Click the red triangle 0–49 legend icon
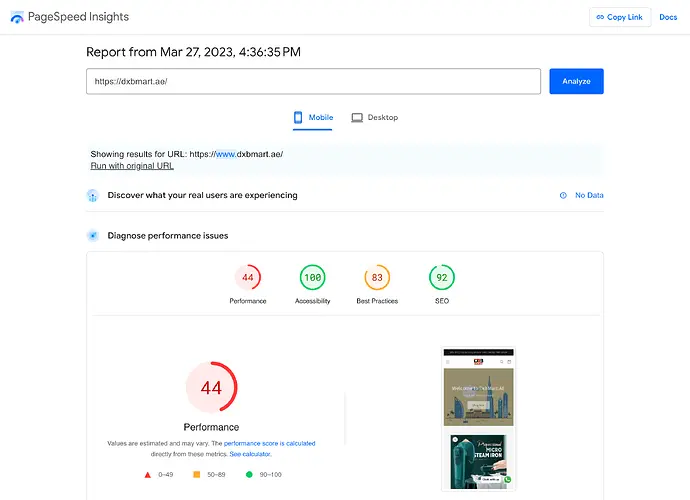 click(148, 474)
